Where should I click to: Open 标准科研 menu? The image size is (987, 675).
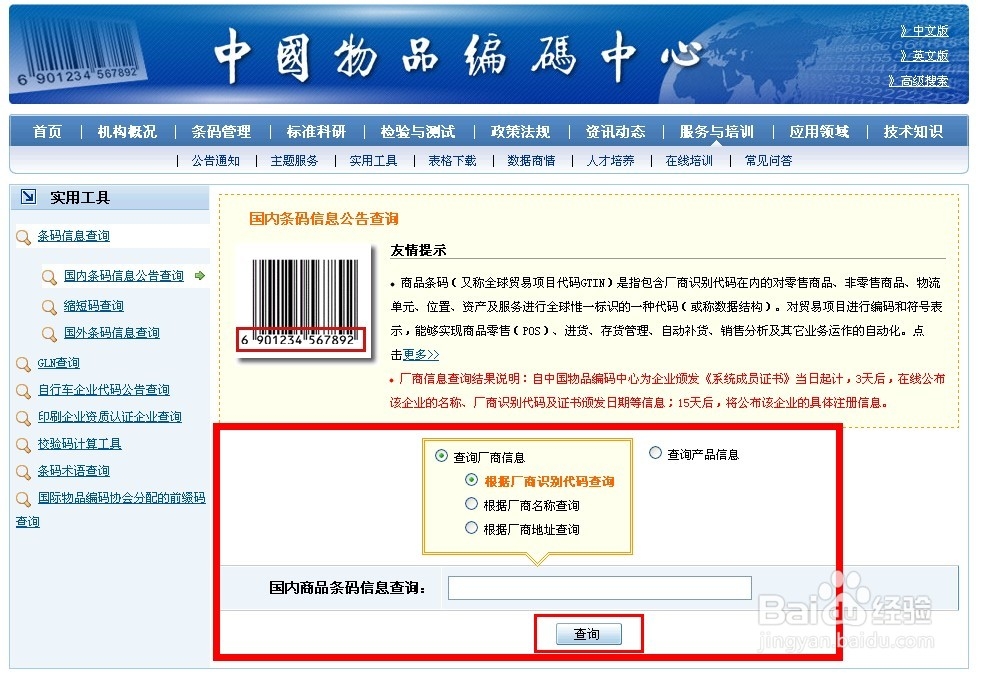click(x=316, y=132)
